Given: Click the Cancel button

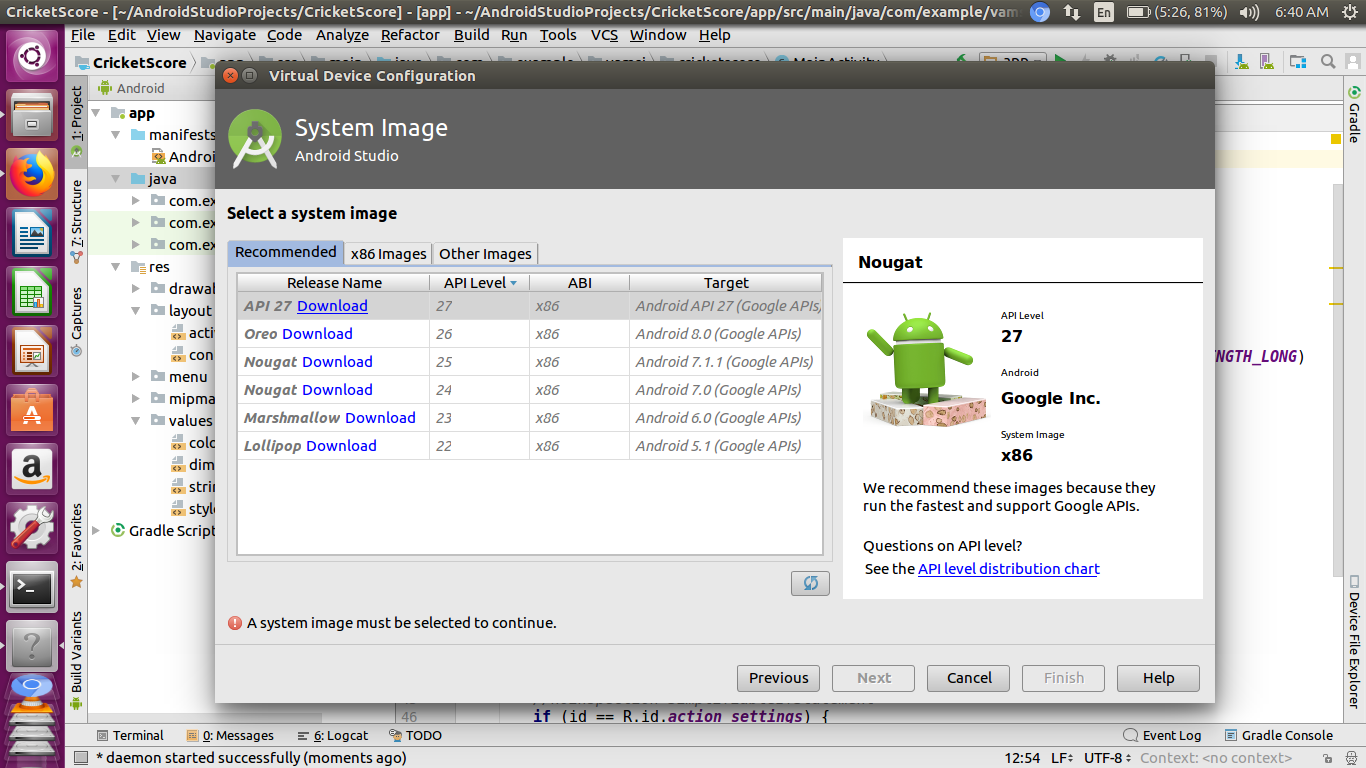Looking at the screenshot, I should [969, 678].
